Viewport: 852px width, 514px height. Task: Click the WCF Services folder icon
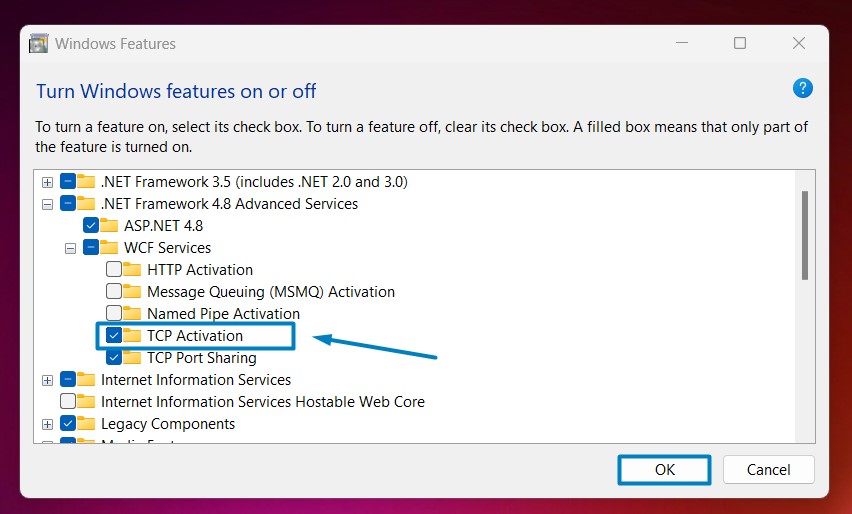[x=109, y=247]
